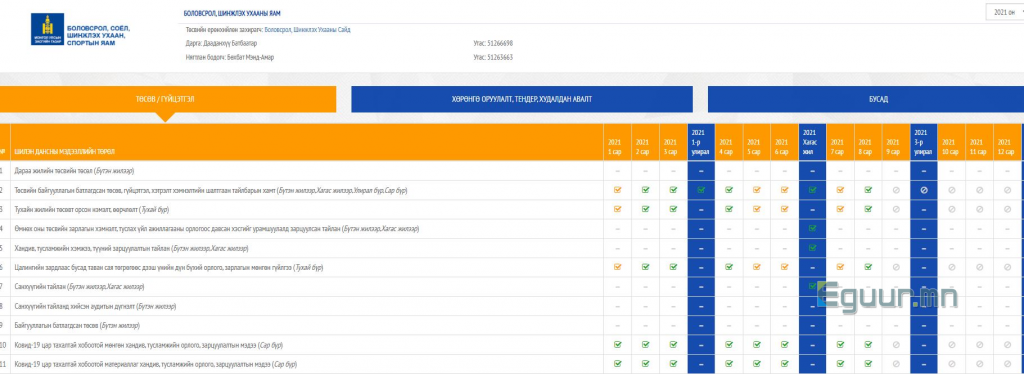Open check for Ковид-19 мөнгөн хандив row, 8 сар
The image size is (1024, 374).
868,345
